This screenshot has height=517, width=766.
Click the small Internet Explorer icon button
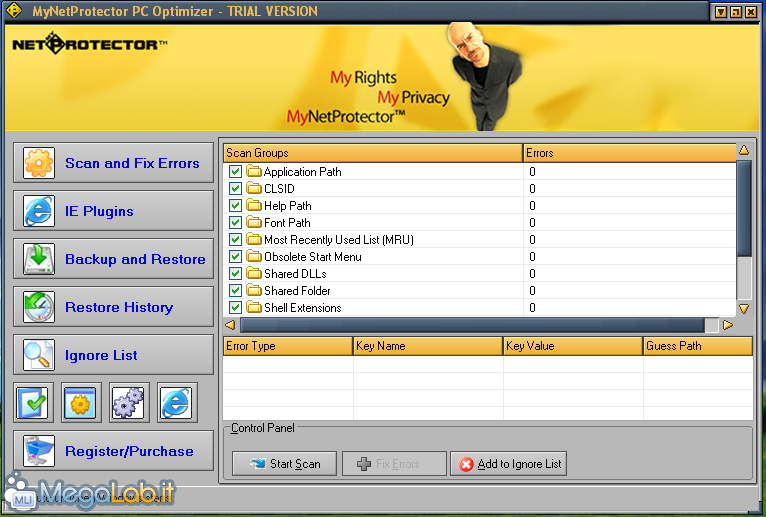coord(177,402)
